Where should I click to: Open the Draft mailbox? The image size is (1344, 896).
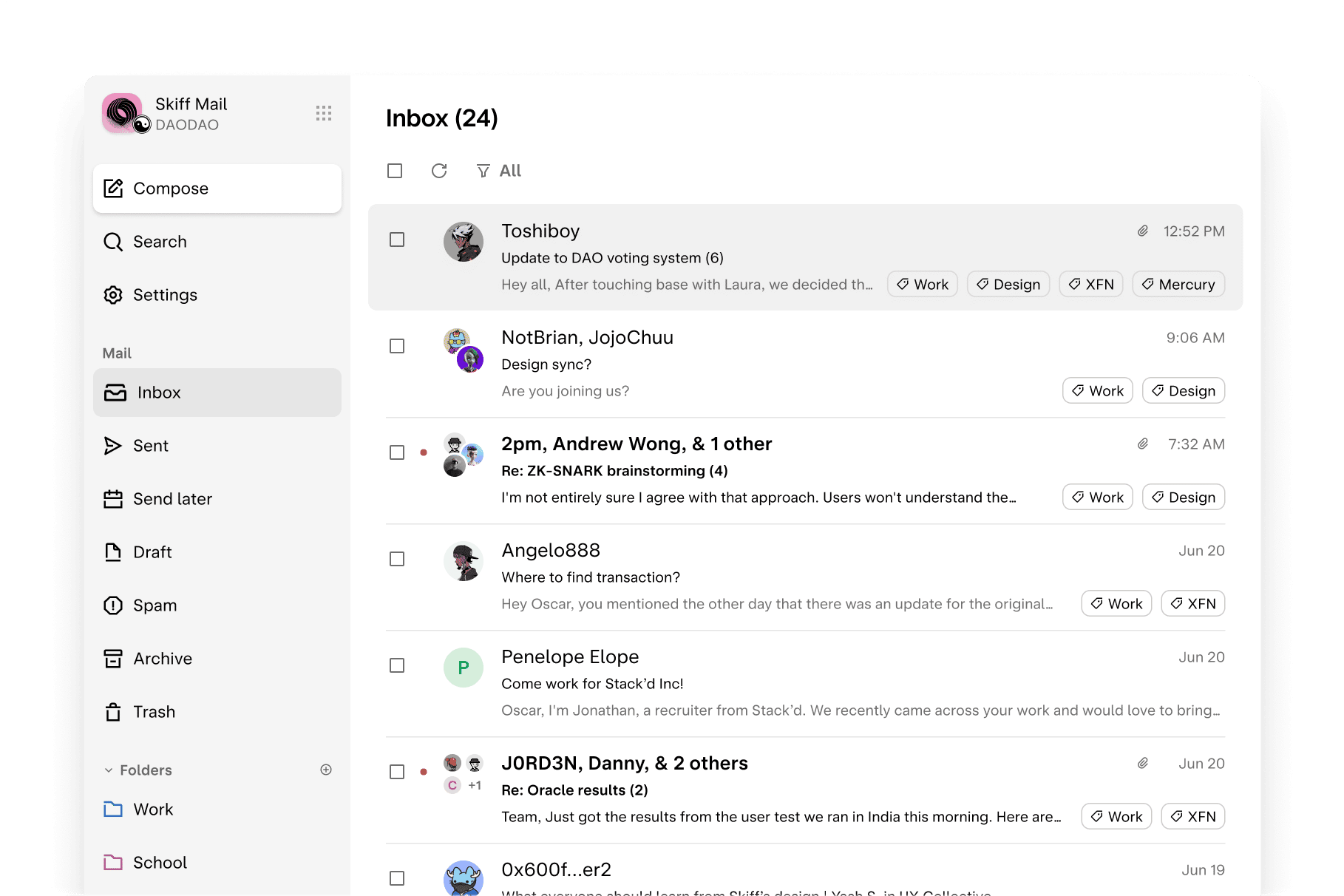[x=217, y=552]
